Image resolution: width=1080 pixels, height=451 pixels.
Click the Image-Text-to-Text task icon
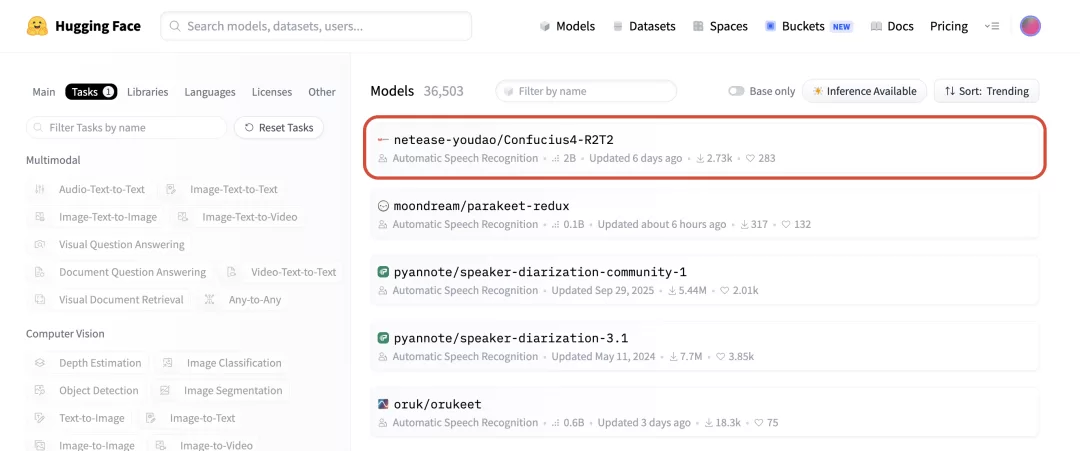point(171,189)
